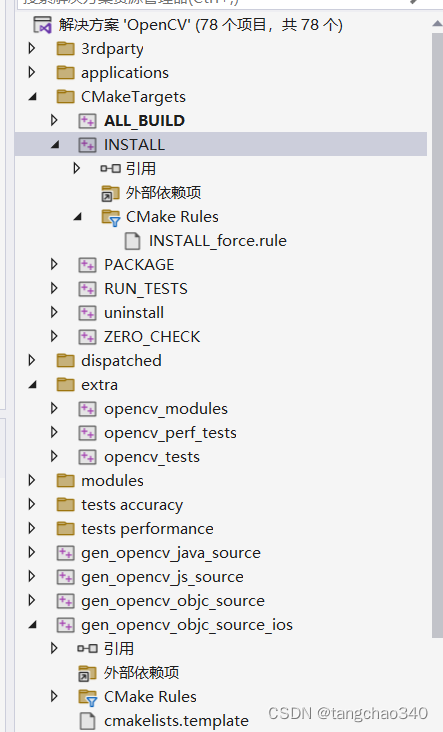443x732 pixels.
Task: Expand the opencv_modules project
Action: (x=54, y=408)
